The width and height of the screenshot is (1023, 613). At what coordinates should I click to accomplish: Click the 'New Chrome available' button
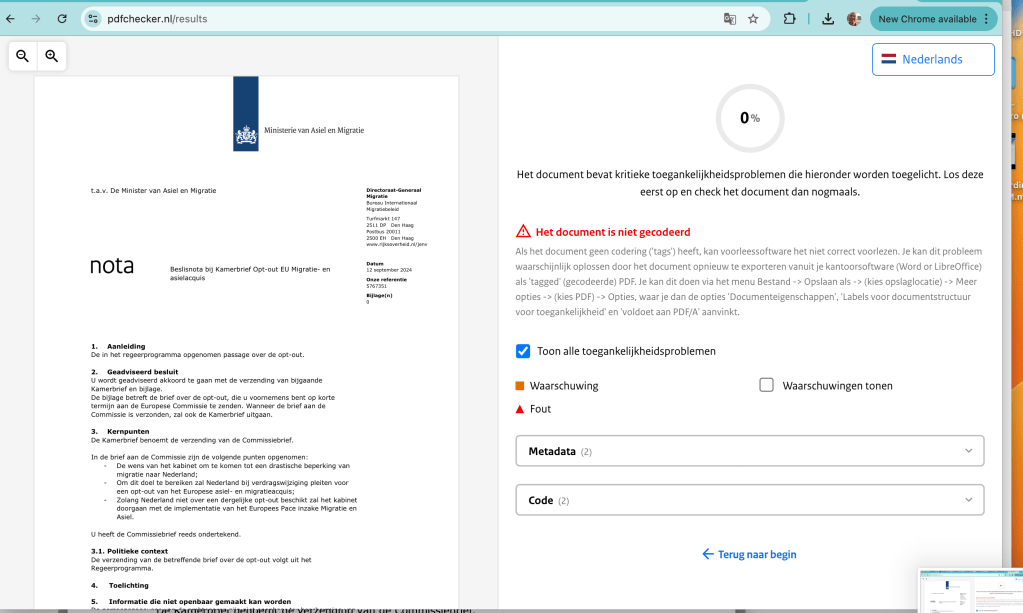[933, 18]
